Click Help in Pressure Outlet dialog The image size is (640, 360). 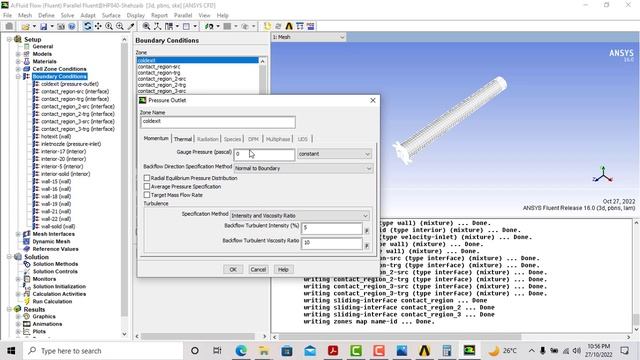point(283,269)
